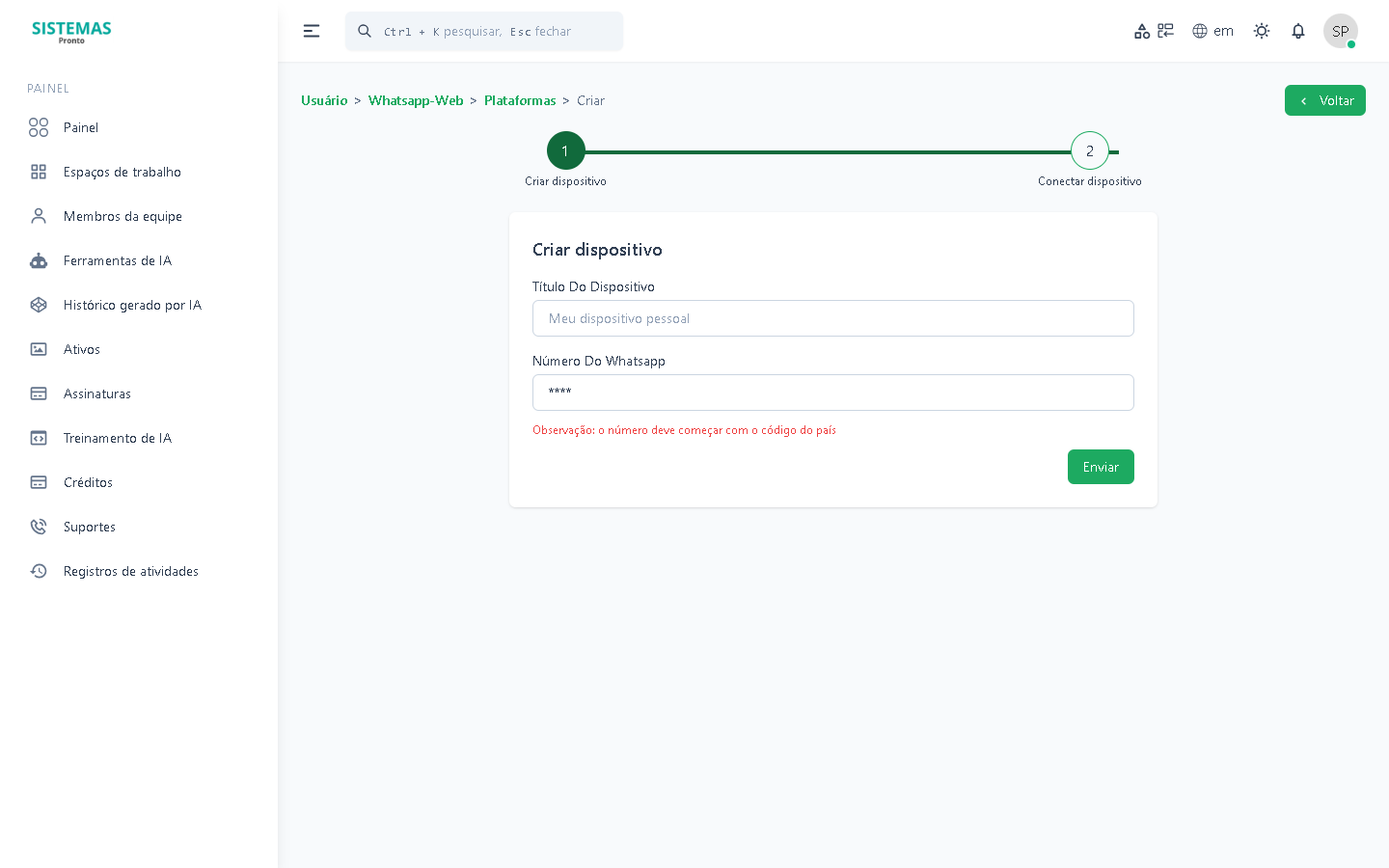Click the grid list icon in header
The image size is (1389, 868).
coord(1166,31)
